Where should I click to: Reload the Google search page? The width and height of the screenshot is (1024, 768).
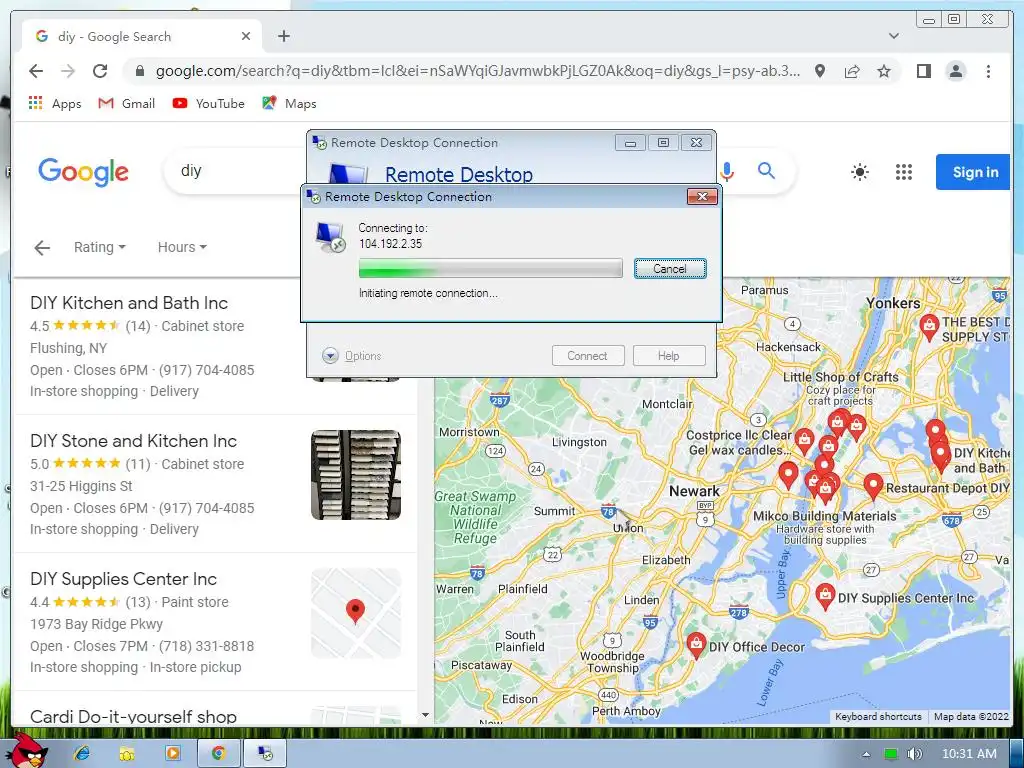pos(100,71)
